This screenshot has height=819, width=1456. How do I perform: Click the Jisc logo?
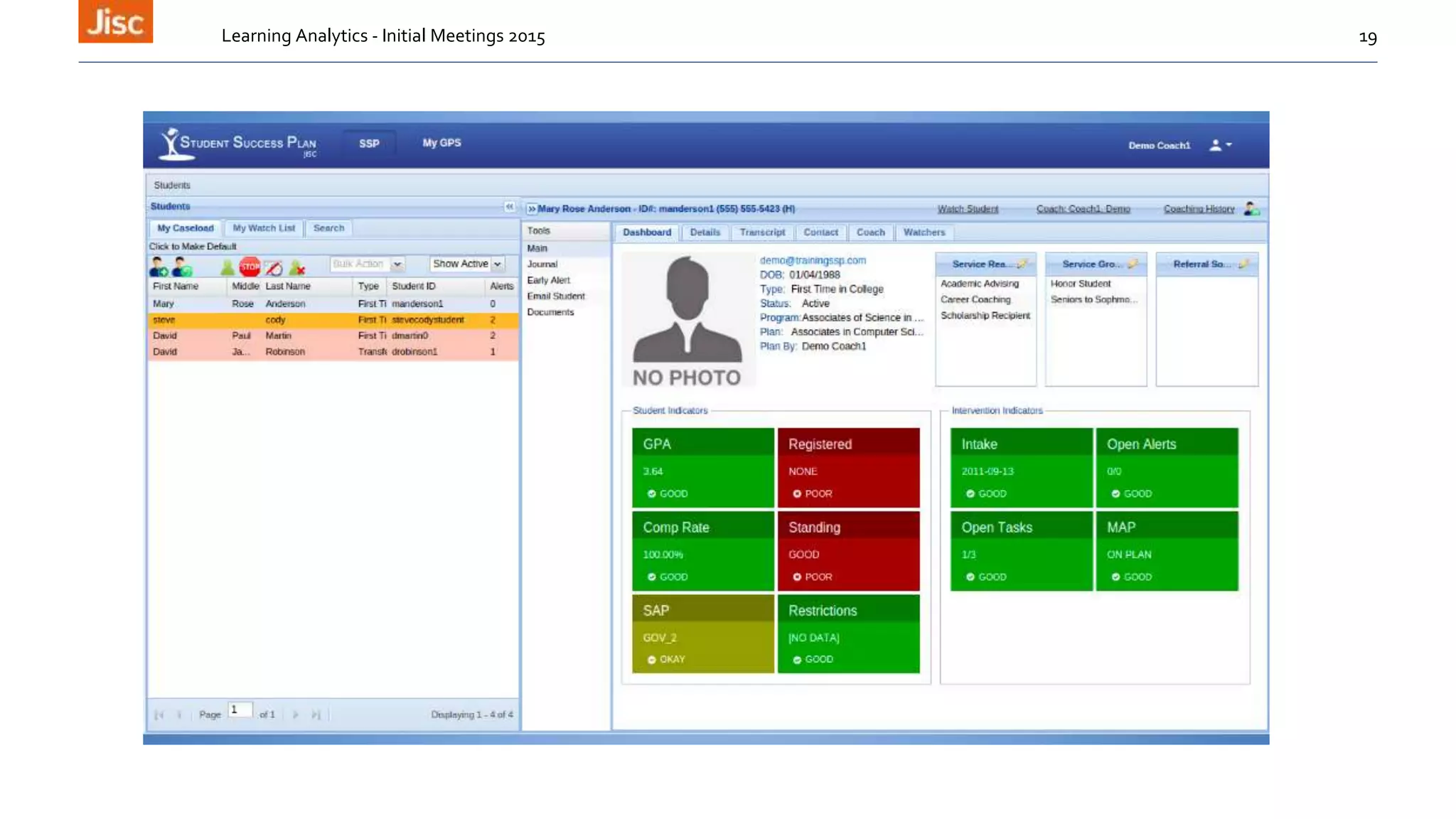click(115, 21)
